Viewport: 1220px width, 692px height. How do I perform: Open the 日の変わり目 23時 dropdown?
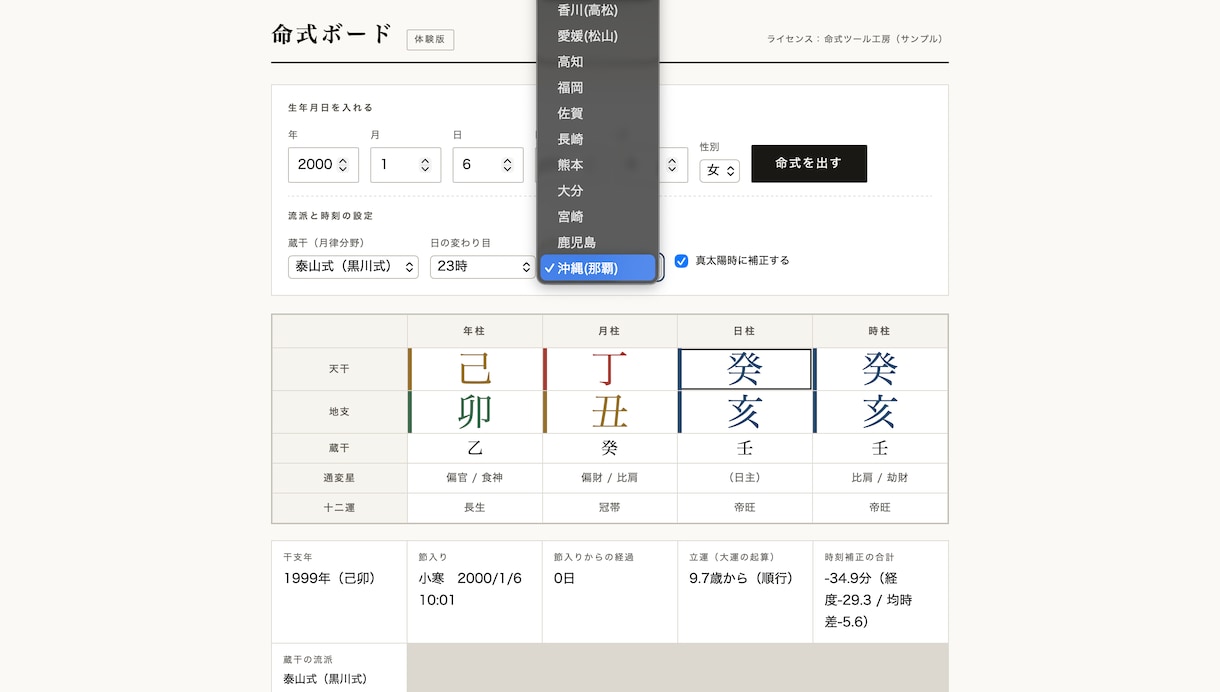pyautogui.click(x=483, y=266)
